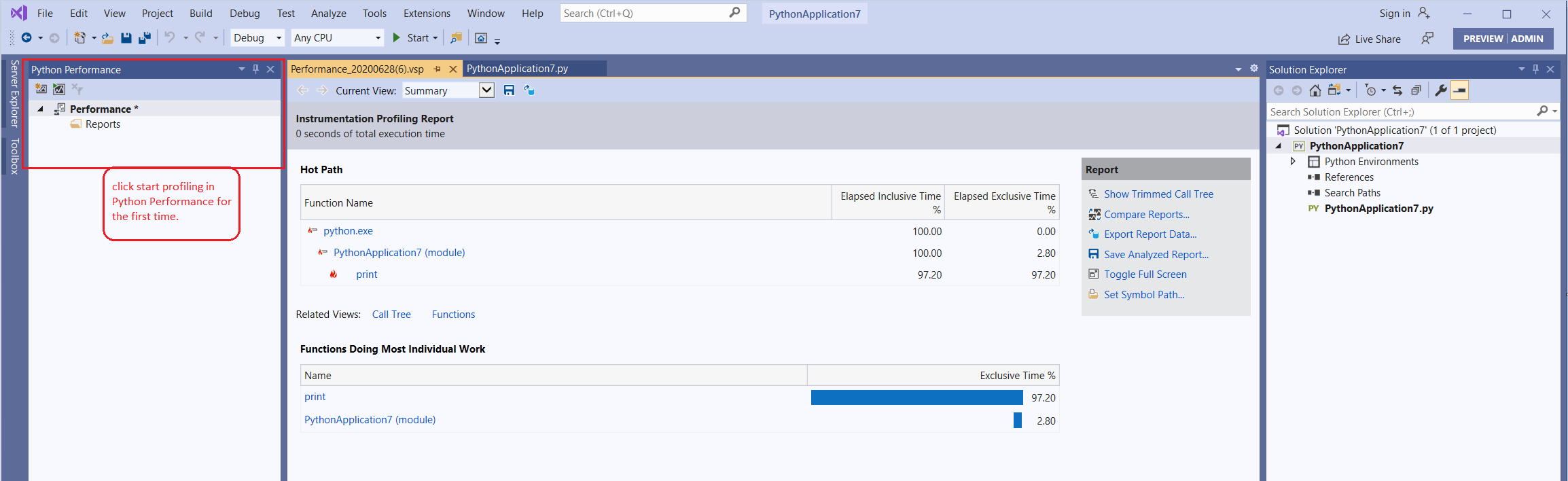
Task: Save the report via blue disk icon
Action: (509, 90)
